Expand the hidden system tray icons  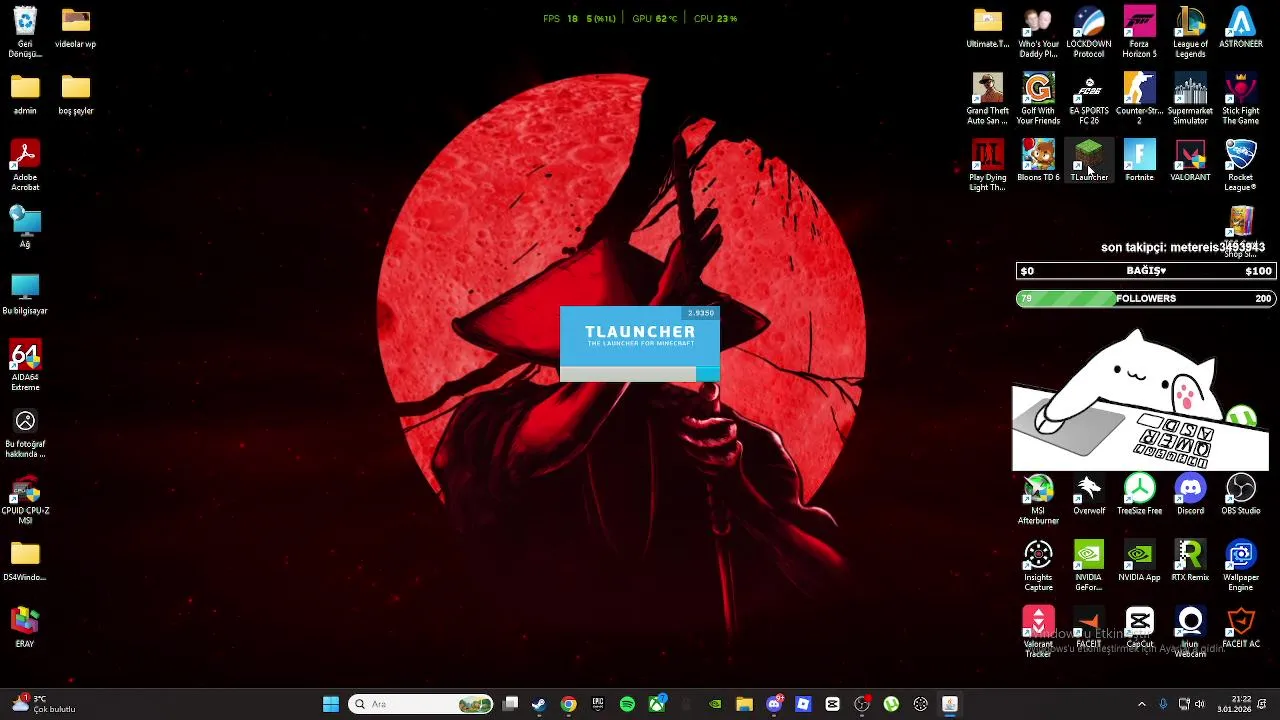click(1142, 704)
